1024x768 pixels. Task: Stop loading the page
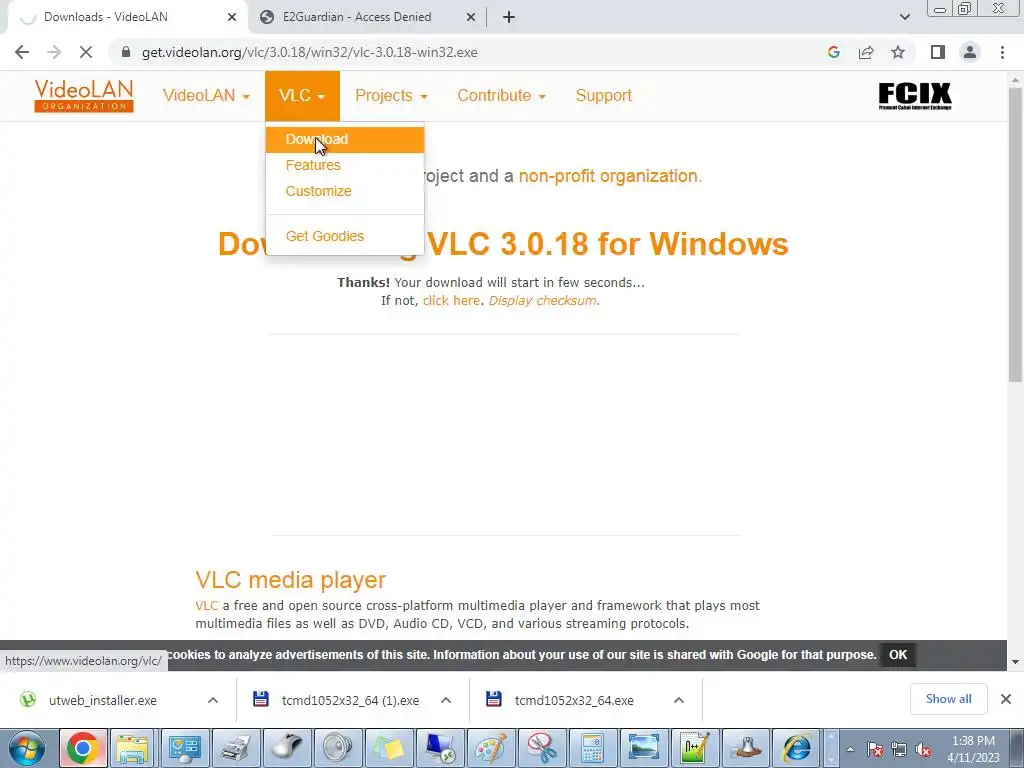pos(86,52)
